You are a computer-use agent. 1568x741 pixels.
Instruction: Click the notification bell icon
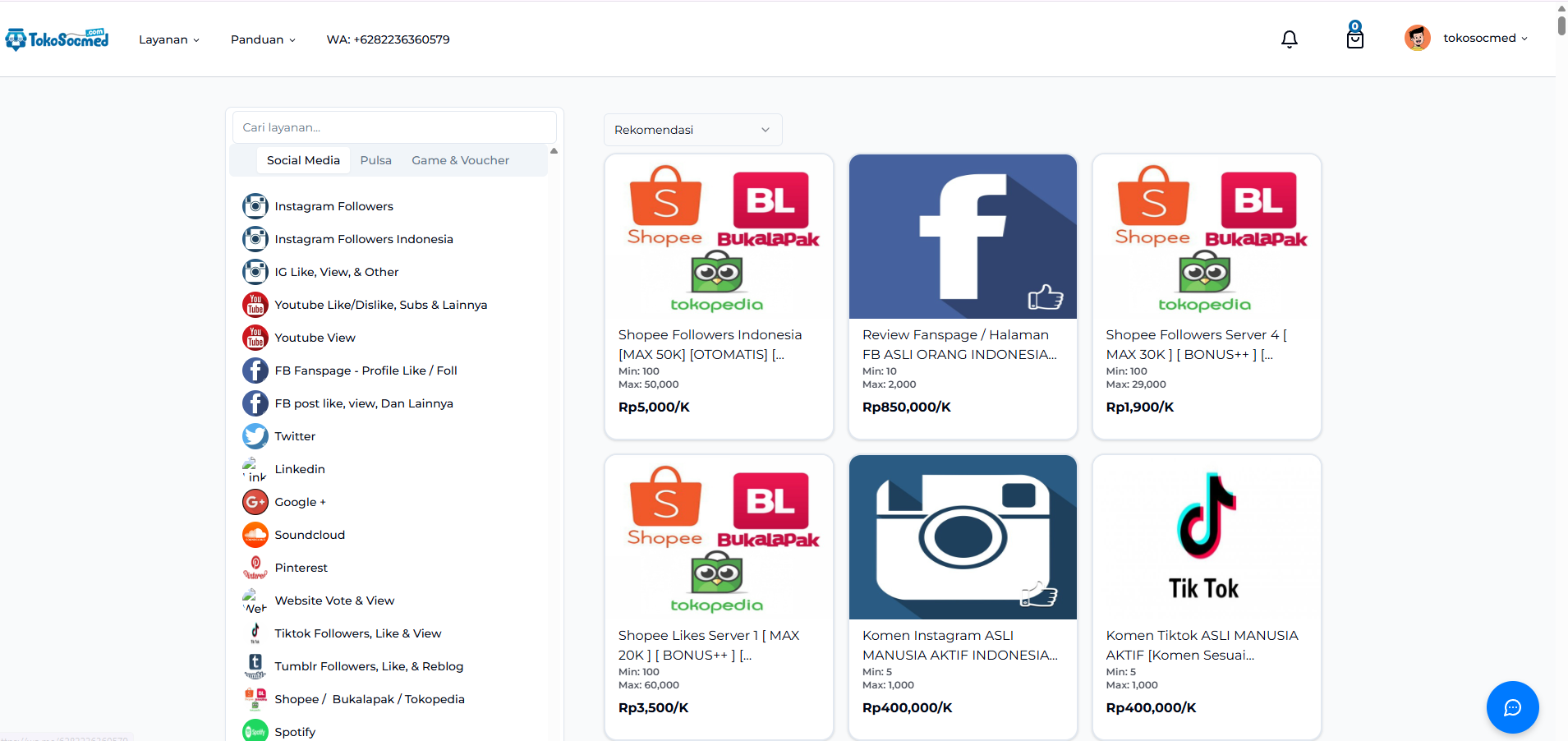[x=1289, y=39]
